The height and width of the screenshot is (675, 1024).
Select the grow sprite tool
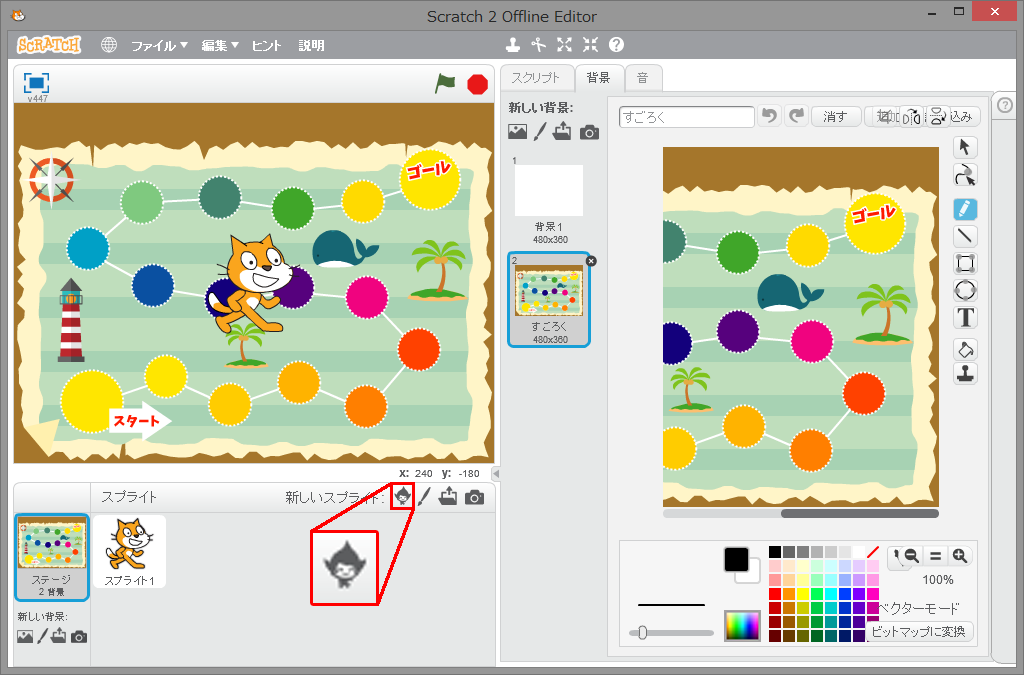[564, 44]
